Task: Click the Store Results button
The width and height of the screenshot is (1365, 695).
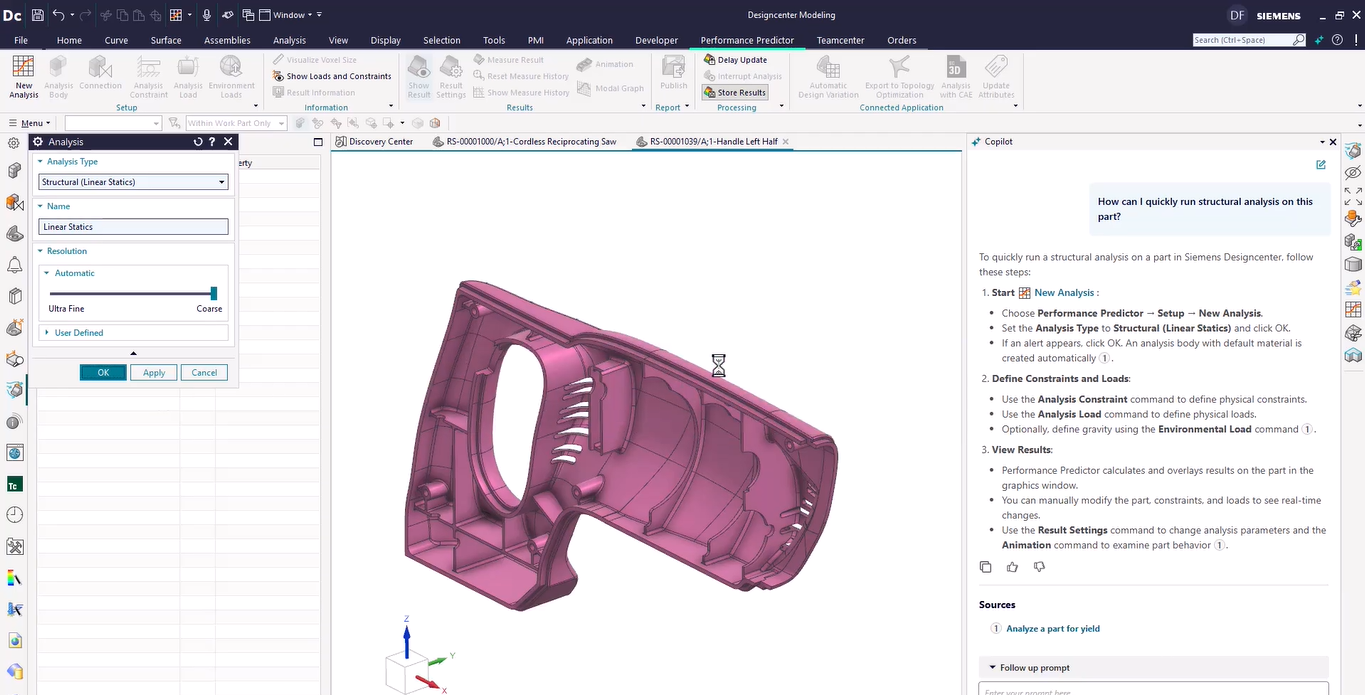Action: 735,92
